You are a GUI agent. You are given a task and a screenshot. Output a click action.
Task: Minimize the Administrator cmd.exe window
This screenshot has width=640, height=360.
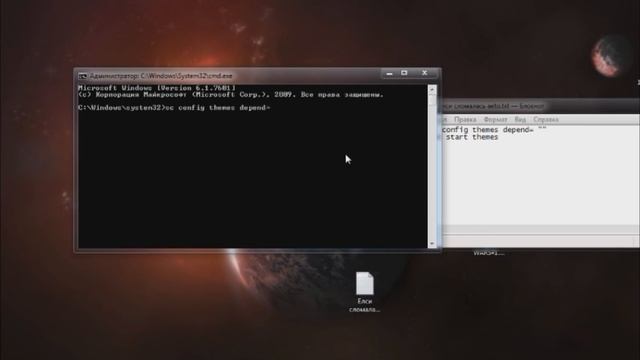pos(389,73)
